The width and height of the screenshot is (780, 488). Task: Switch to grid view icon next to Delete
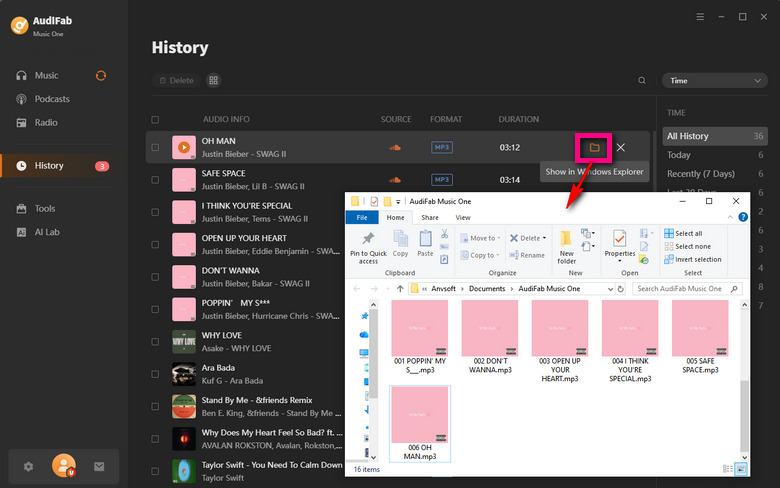(x=213, y=81)
